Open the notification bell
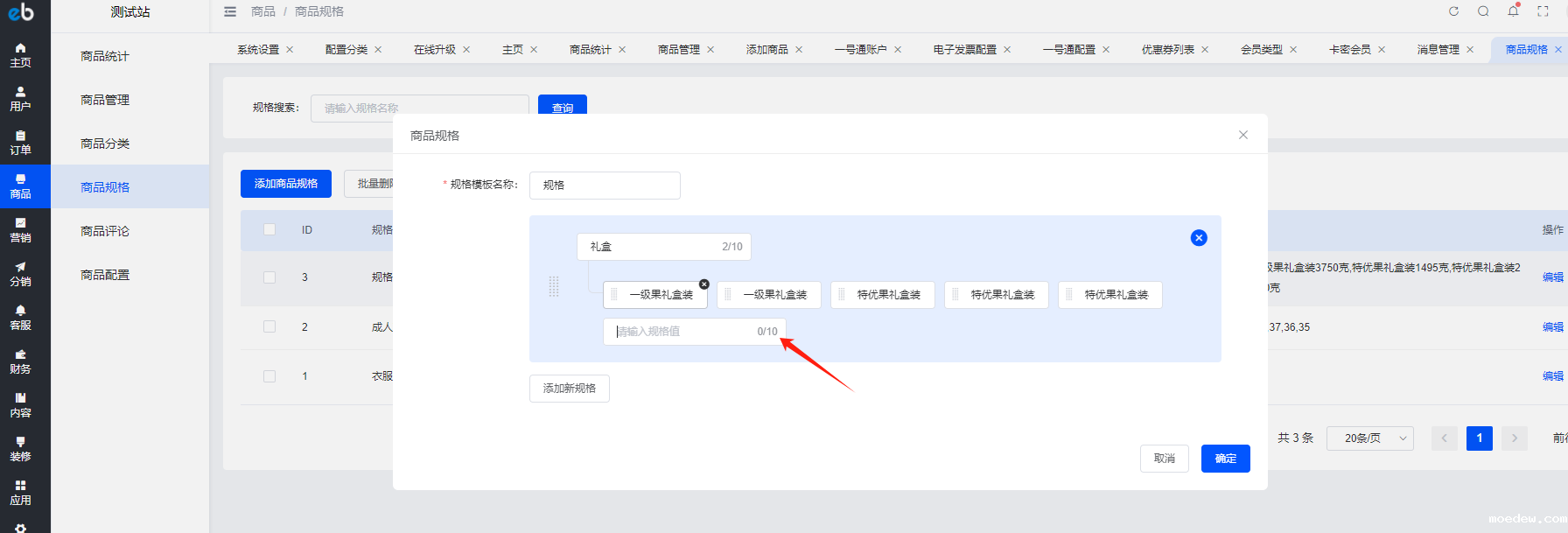1568x533 pixels. coord(1513,11)
